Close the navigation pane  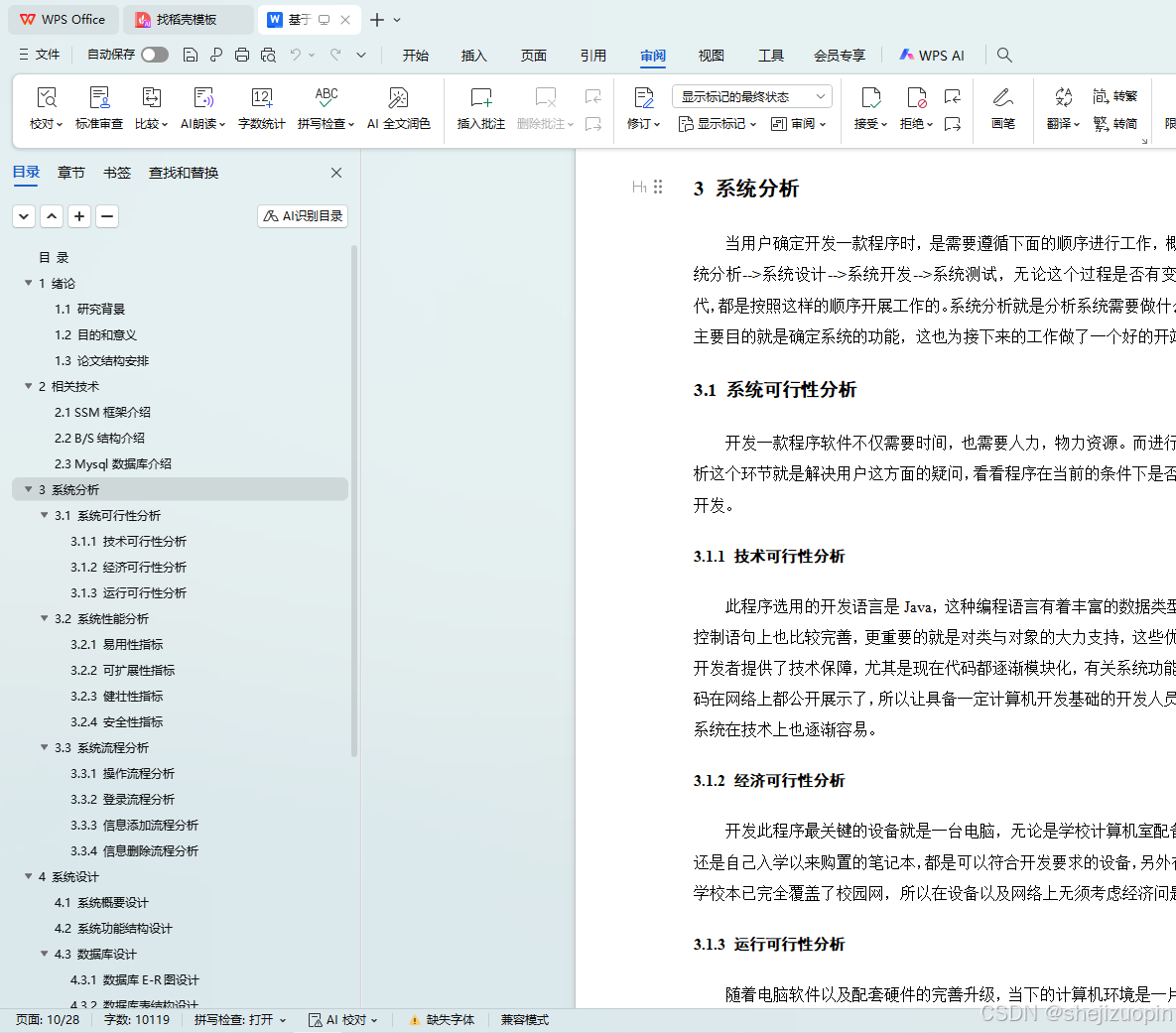(x=336, y=173)
